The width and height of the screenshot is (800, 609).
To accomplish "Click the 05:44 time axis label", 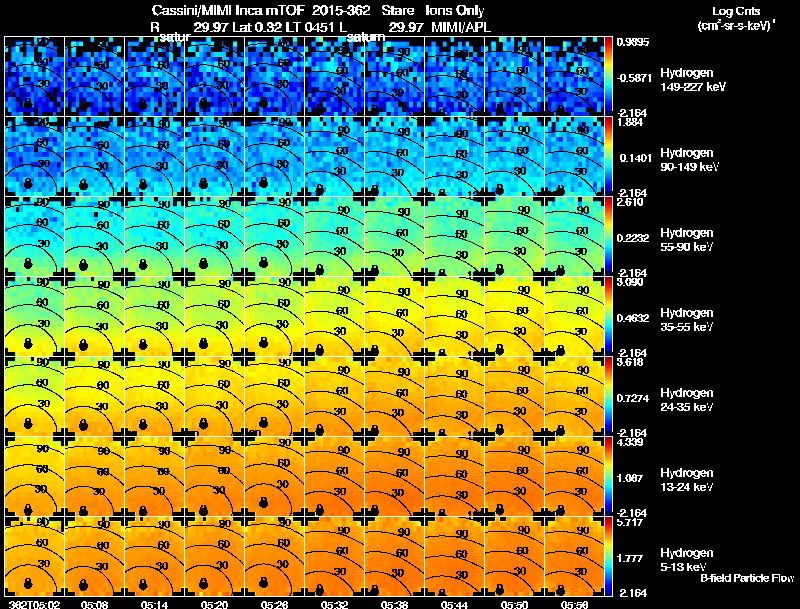I will [x=454, y=604].
